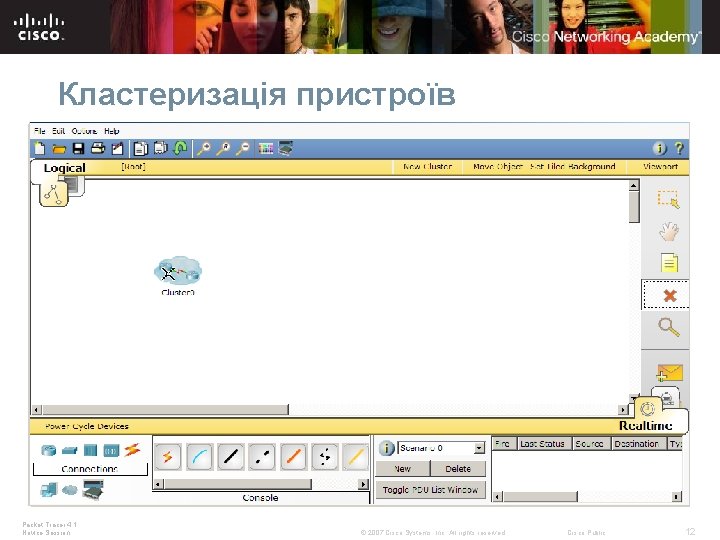Pick the Phone cable connection
Screen dimensions: 720x540
[325, 457]
